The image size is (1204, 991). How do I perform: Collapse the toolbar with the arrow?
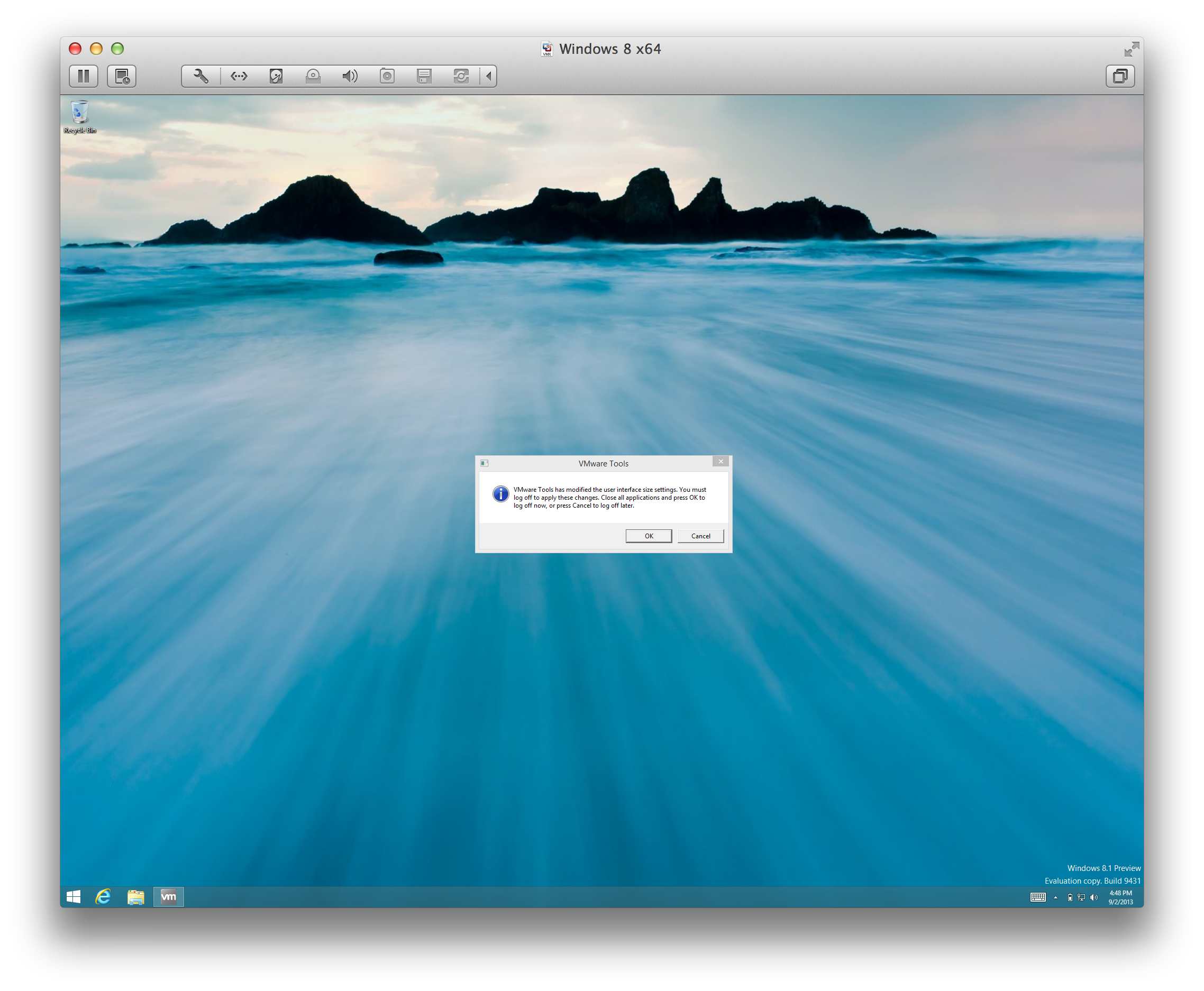(x=488, y=76)
